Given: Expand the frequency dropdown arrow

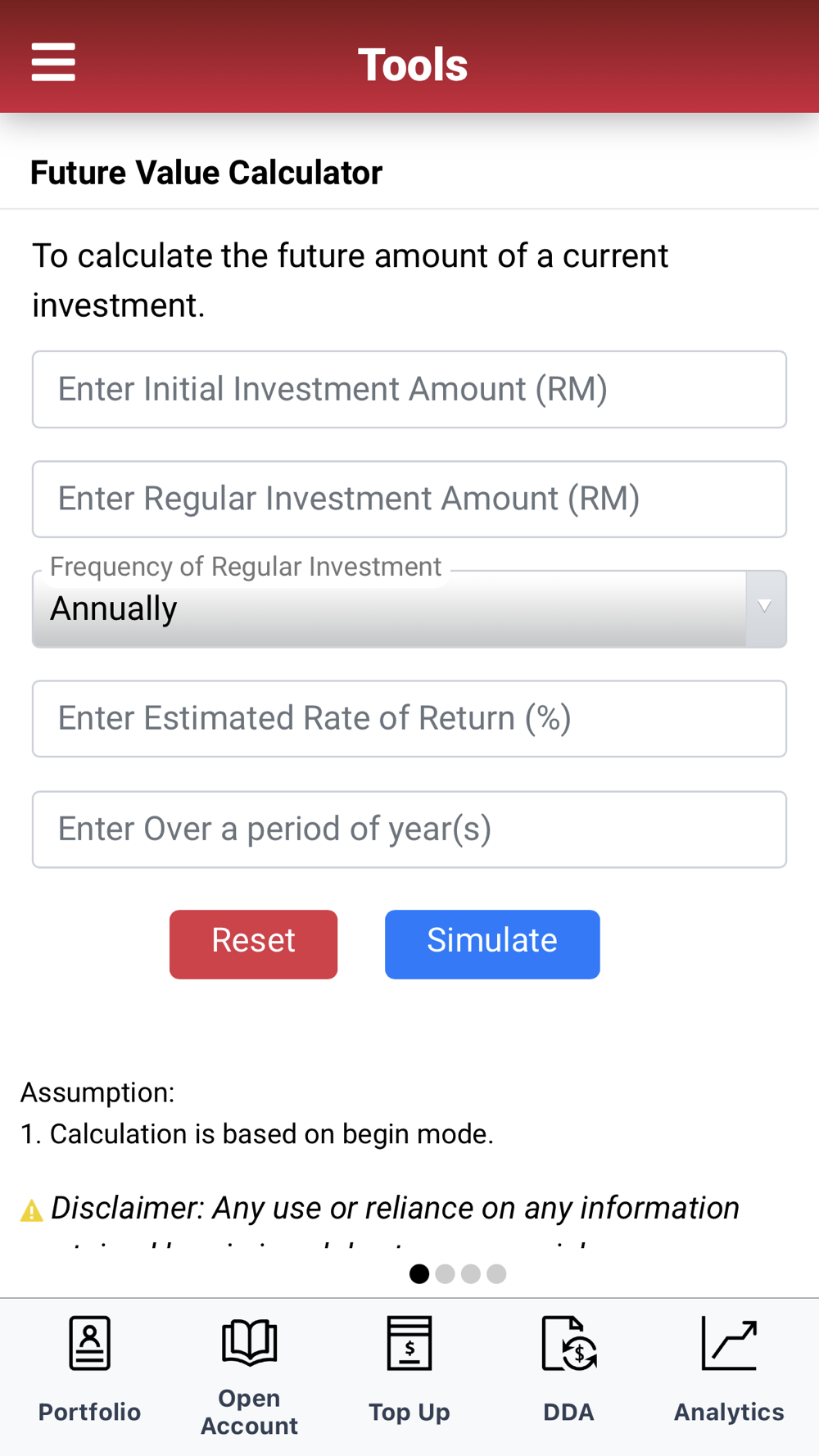Looking at the screenshot, I should [x=765, y=608].
